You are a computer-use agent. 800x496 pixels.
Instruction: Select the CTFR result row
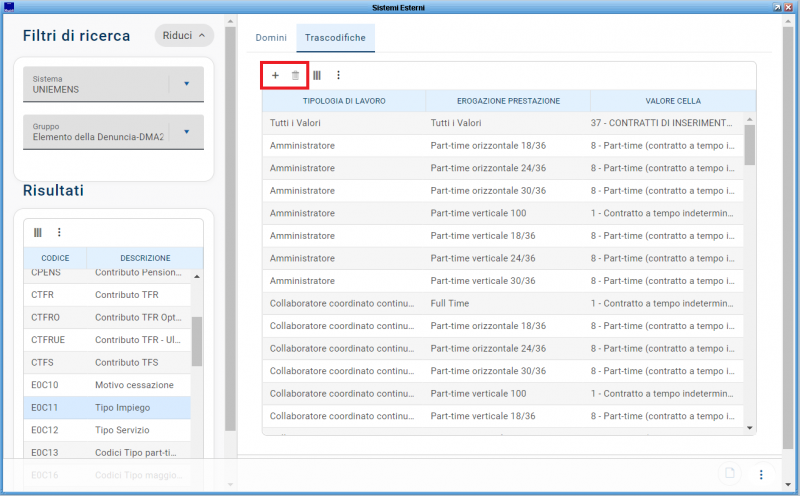coord(107,295)
